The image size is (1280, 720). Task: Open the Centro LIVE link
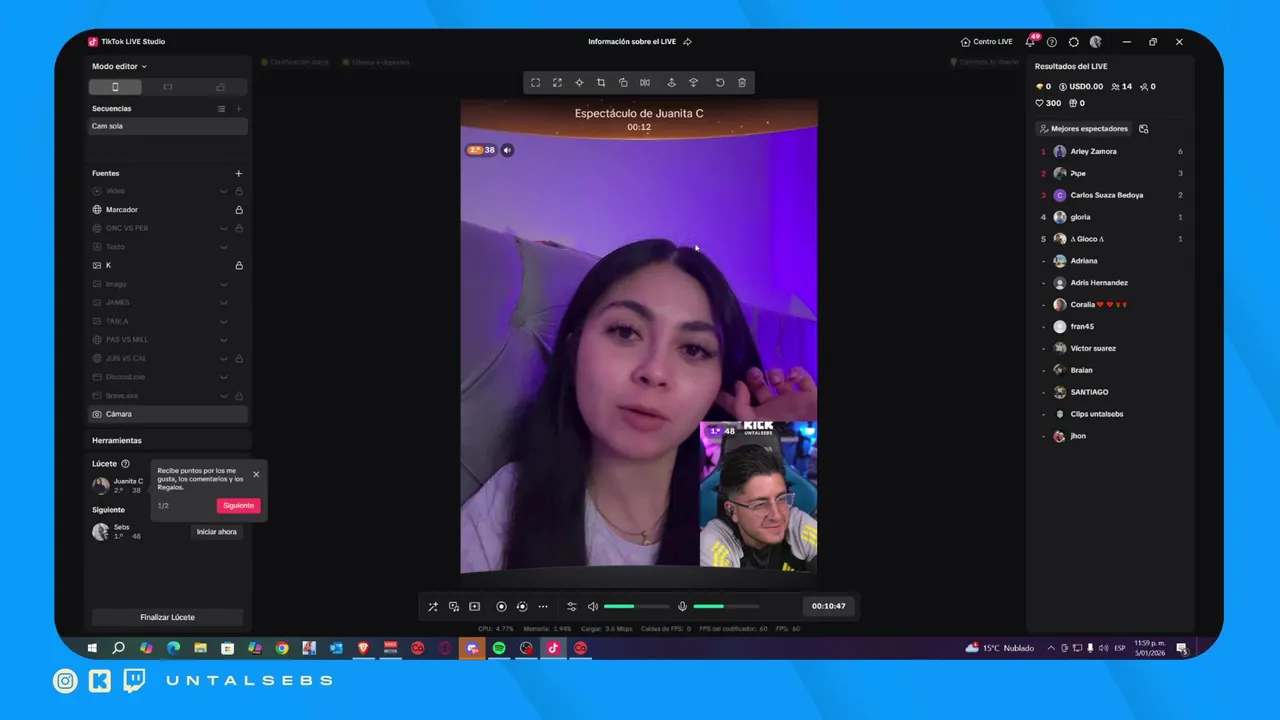(x=986, y=42)
